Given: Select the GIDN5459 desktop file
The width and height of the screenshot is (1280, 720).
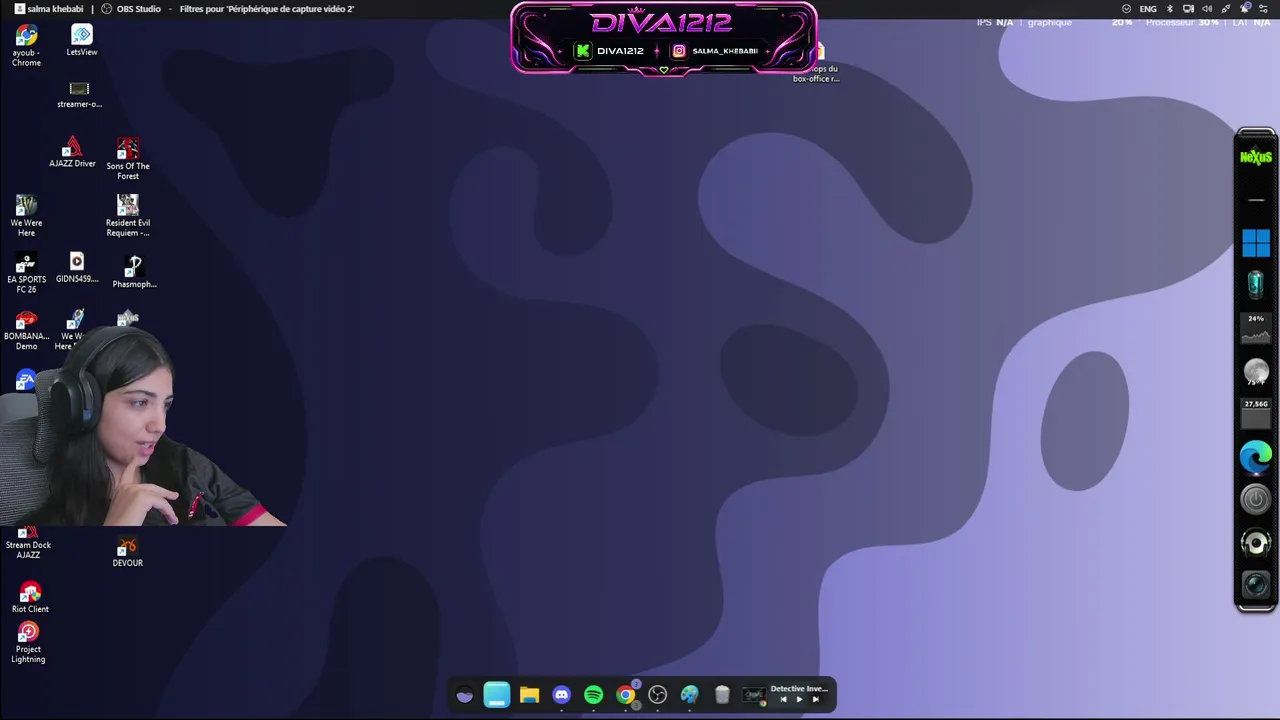Looking at the screenshot, I should coord(77,268).
